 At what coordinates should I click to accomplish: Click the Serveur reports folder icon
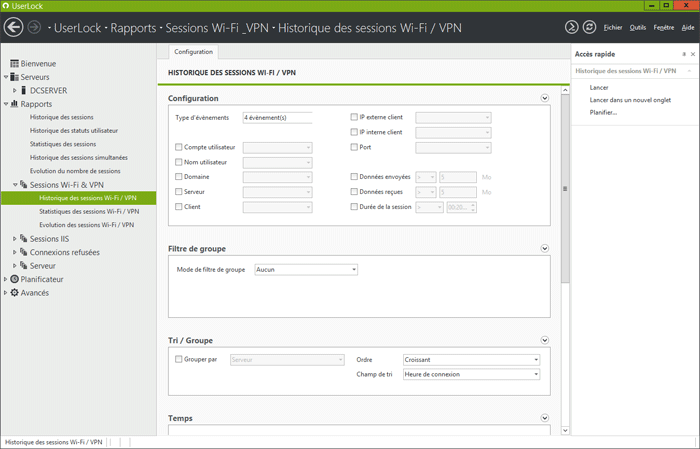pos(24,265)
